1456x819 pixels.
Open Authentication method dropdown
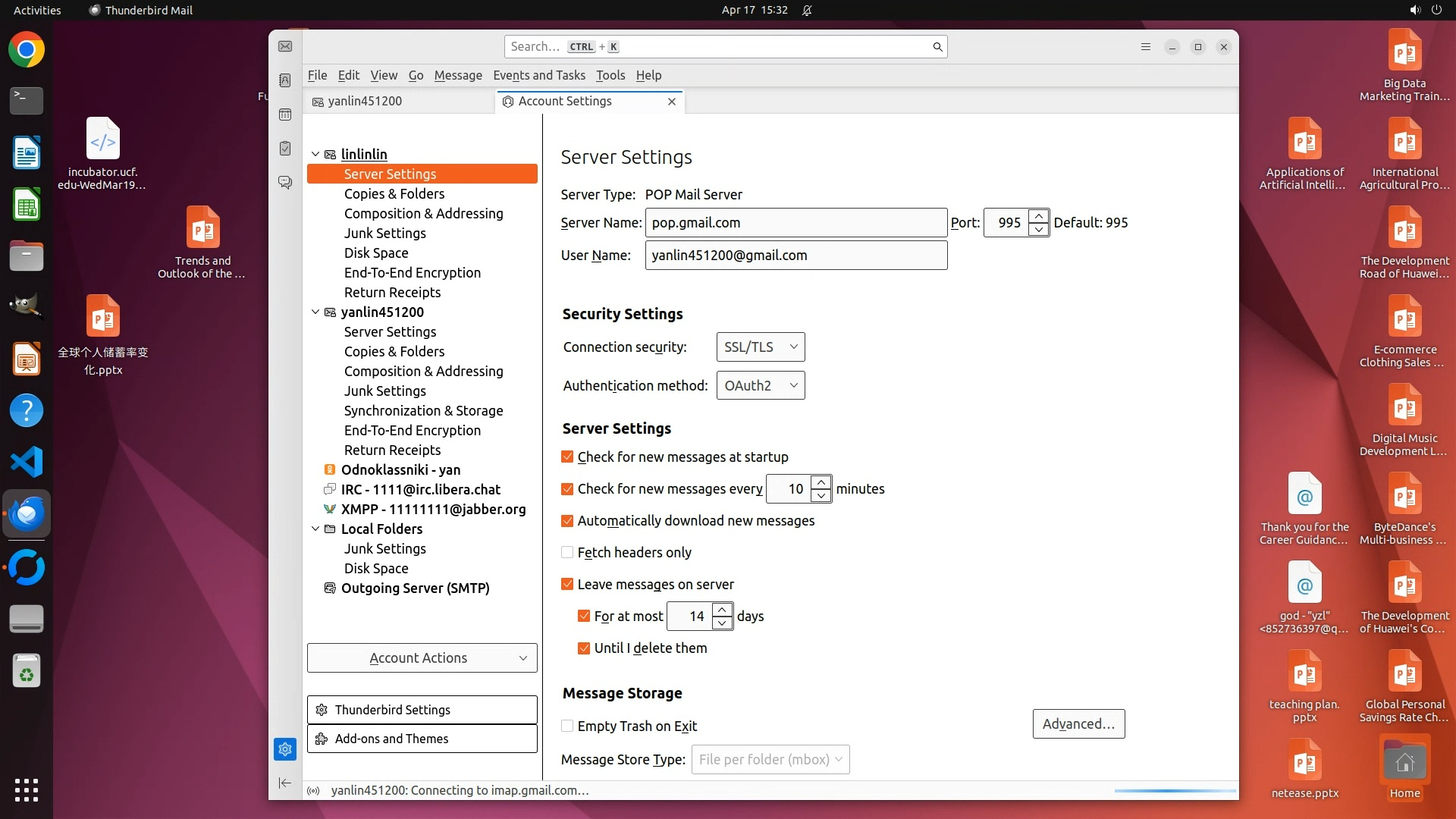click(x=760, y=385)
